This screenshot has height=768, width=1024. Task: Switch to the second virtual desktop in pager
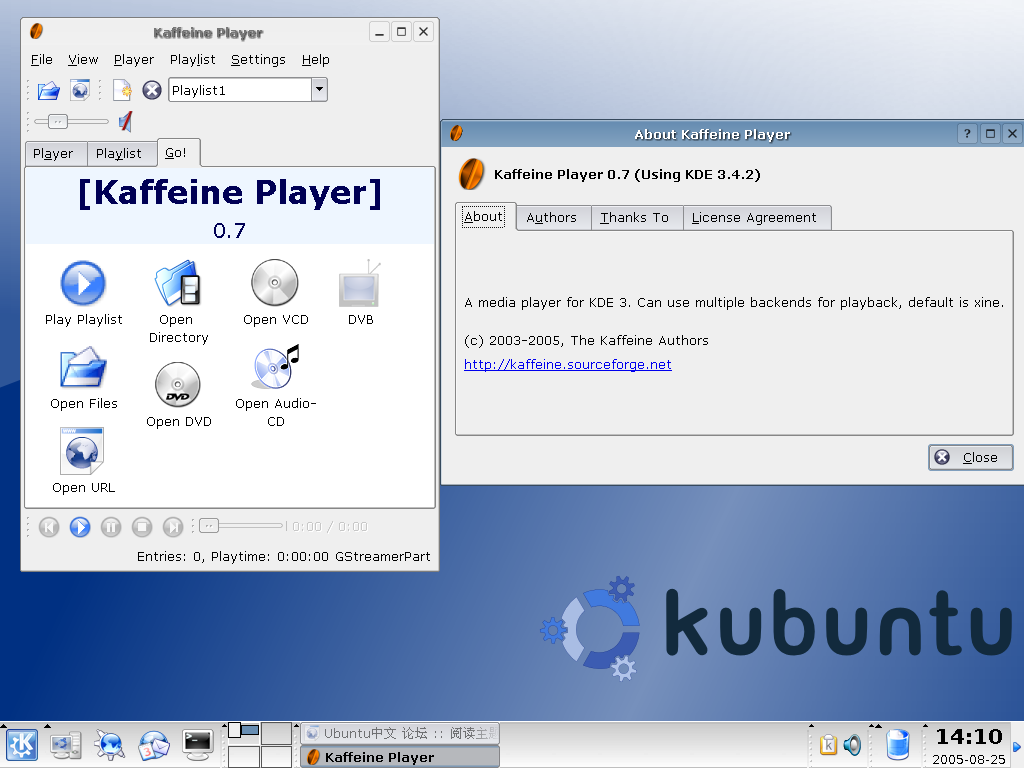(x=276, y=733)
